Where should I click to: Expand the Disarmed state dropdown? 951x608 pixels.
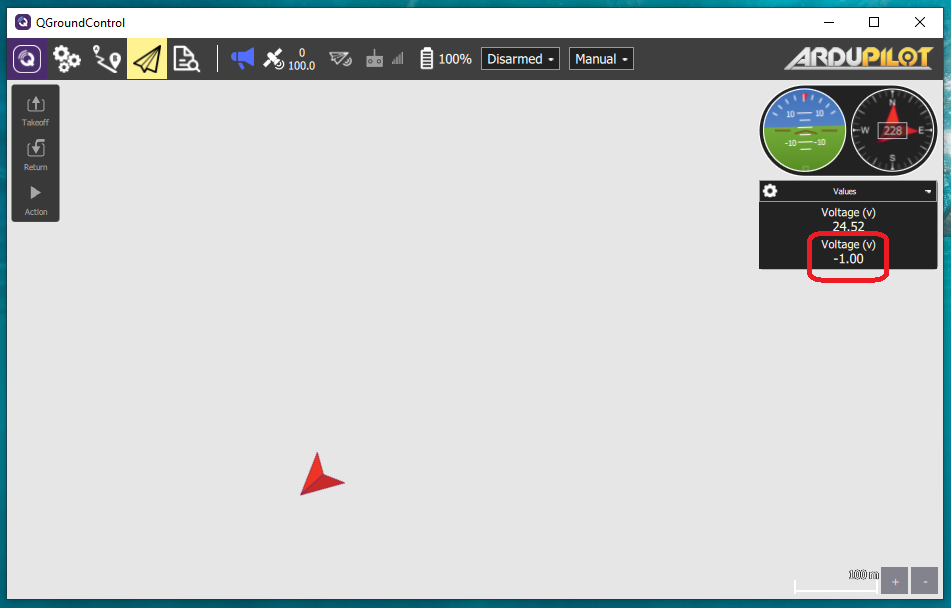coord(520,58)
